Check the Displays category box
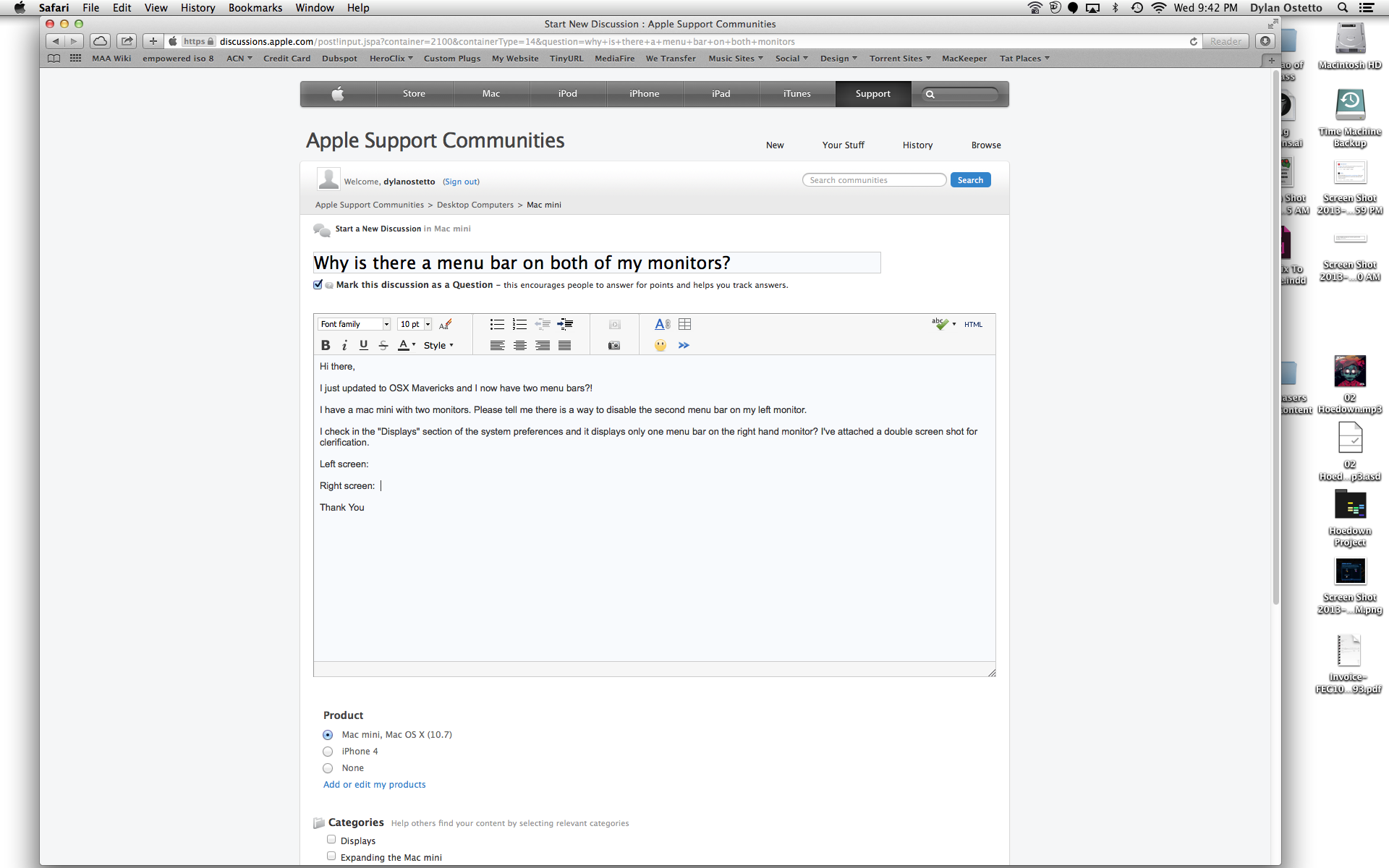The height and width of the screenshot is (868, 1389). point(331,839)
